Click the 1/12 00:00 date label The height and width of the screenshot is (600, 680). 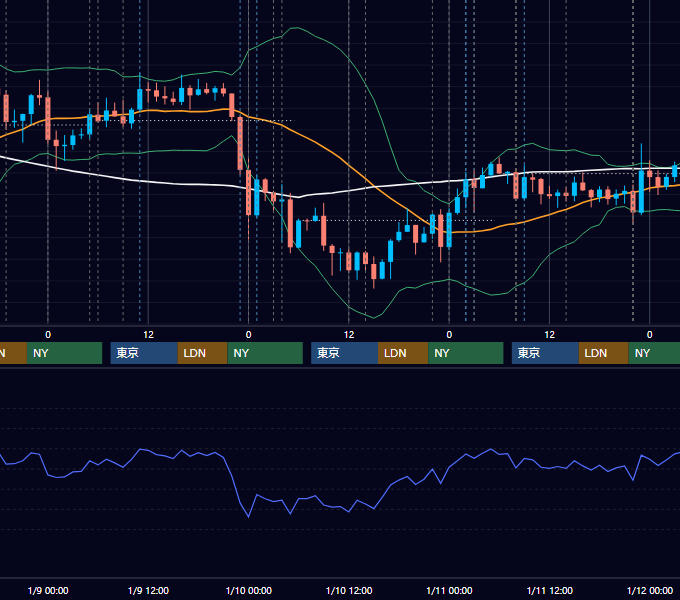650,590
